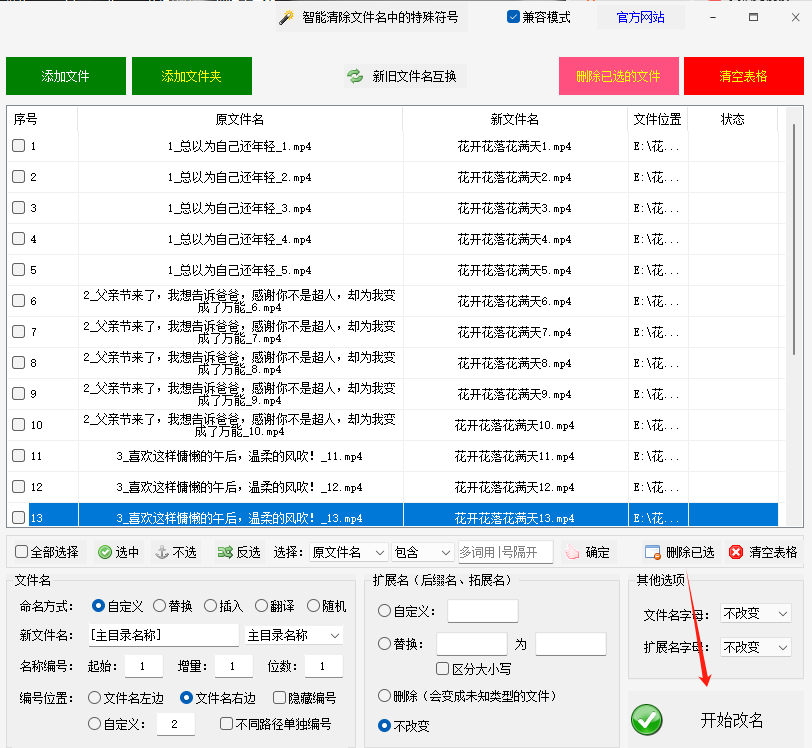The height and width of the screenshot is (748, 812).
Task: Open the 主目录名称 dropdown
Action: [x=294, y=635]
